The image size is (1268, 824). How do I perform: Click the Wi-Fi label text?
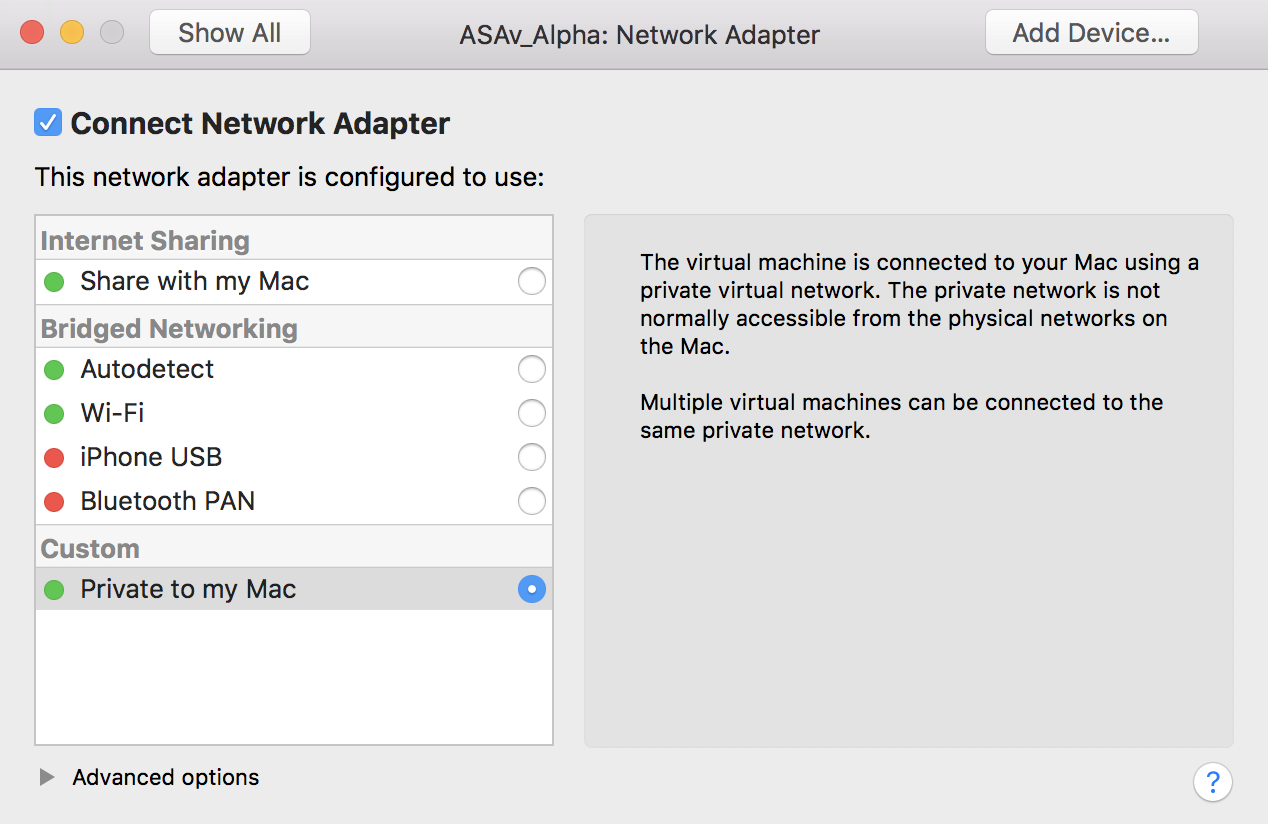pos(112,413)
